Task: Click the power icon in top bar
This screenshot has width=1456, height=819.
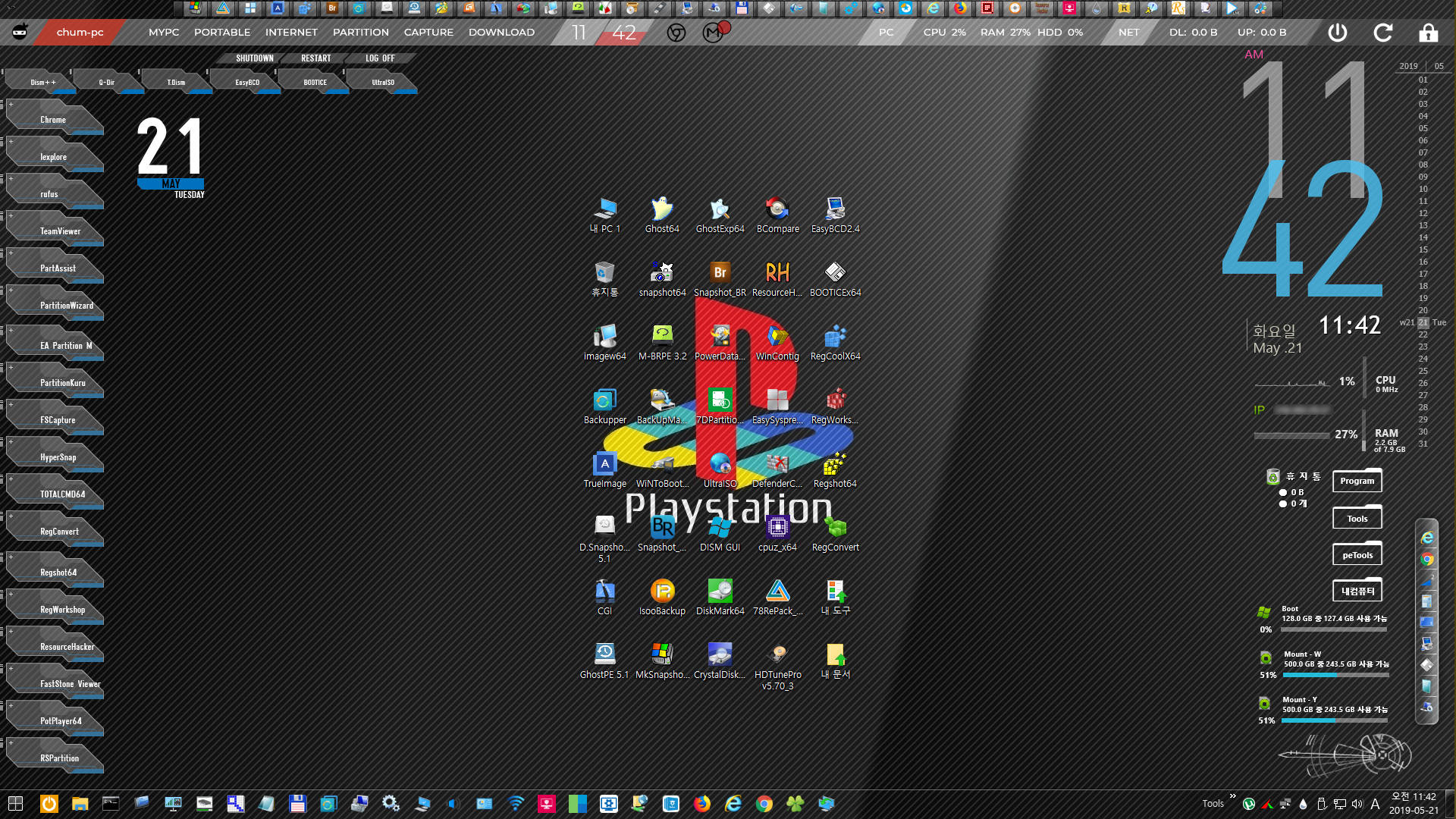Action: pos(1338,33)
